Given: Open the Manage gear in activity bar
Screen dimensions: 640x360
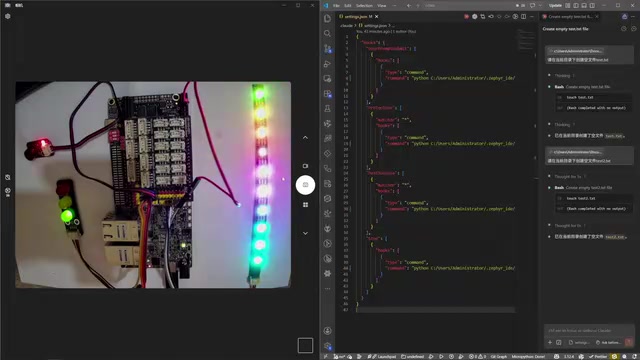Looking at the screenshot, I should 327,346.
